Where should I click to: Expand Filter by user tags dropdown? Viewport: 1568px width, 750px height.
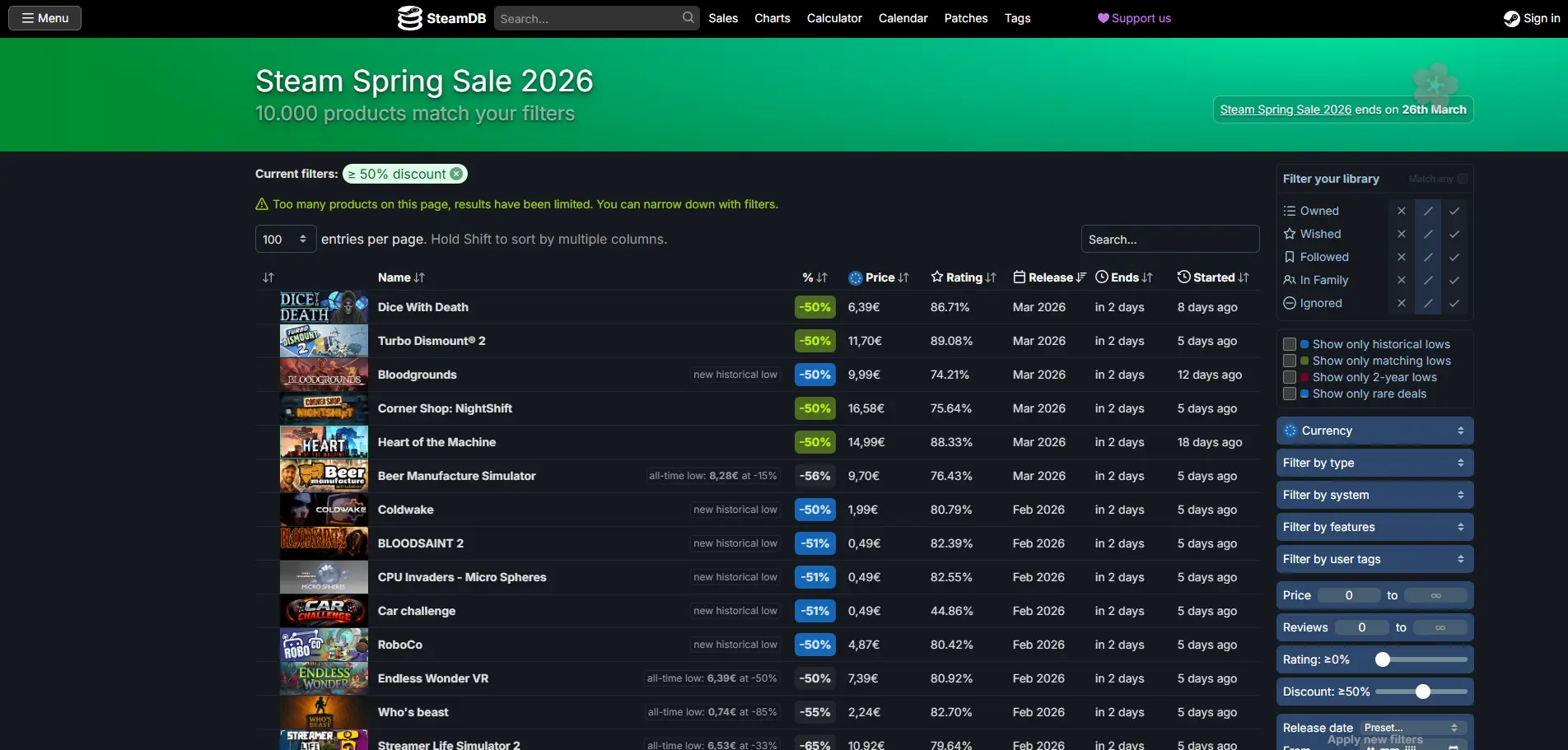click(x=1374, y=559)
